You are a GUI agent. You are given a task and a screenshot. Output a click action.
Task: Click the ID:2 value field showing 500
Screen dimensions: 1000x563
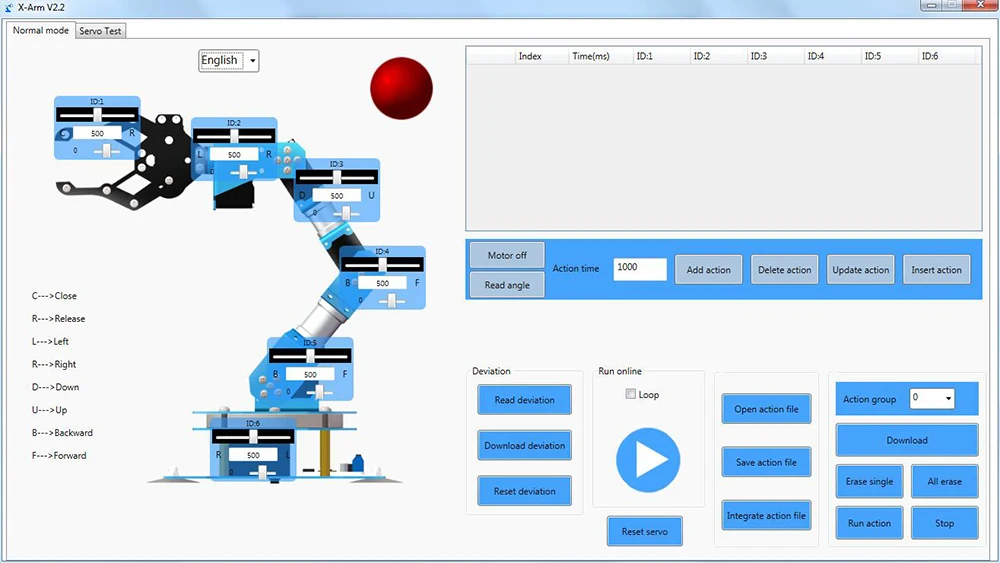[234, 154]
